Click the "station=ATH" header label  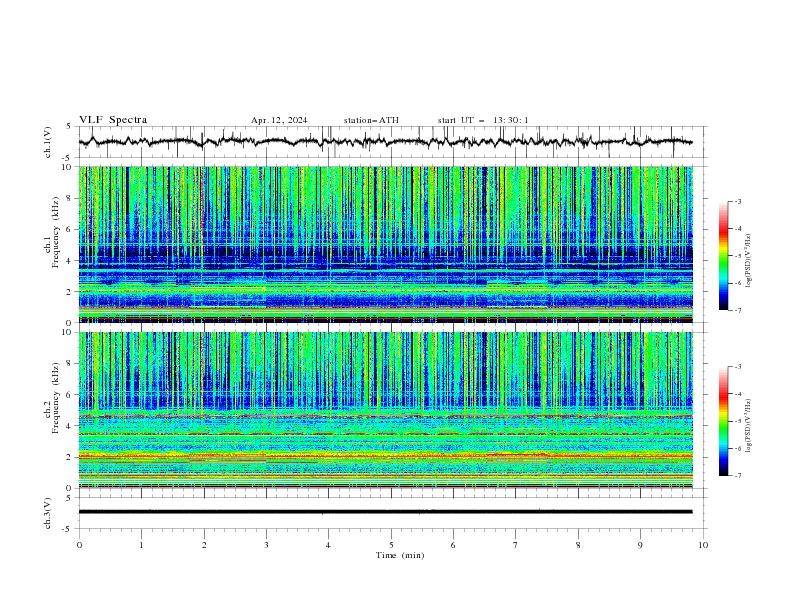click(x=371, y=120)
